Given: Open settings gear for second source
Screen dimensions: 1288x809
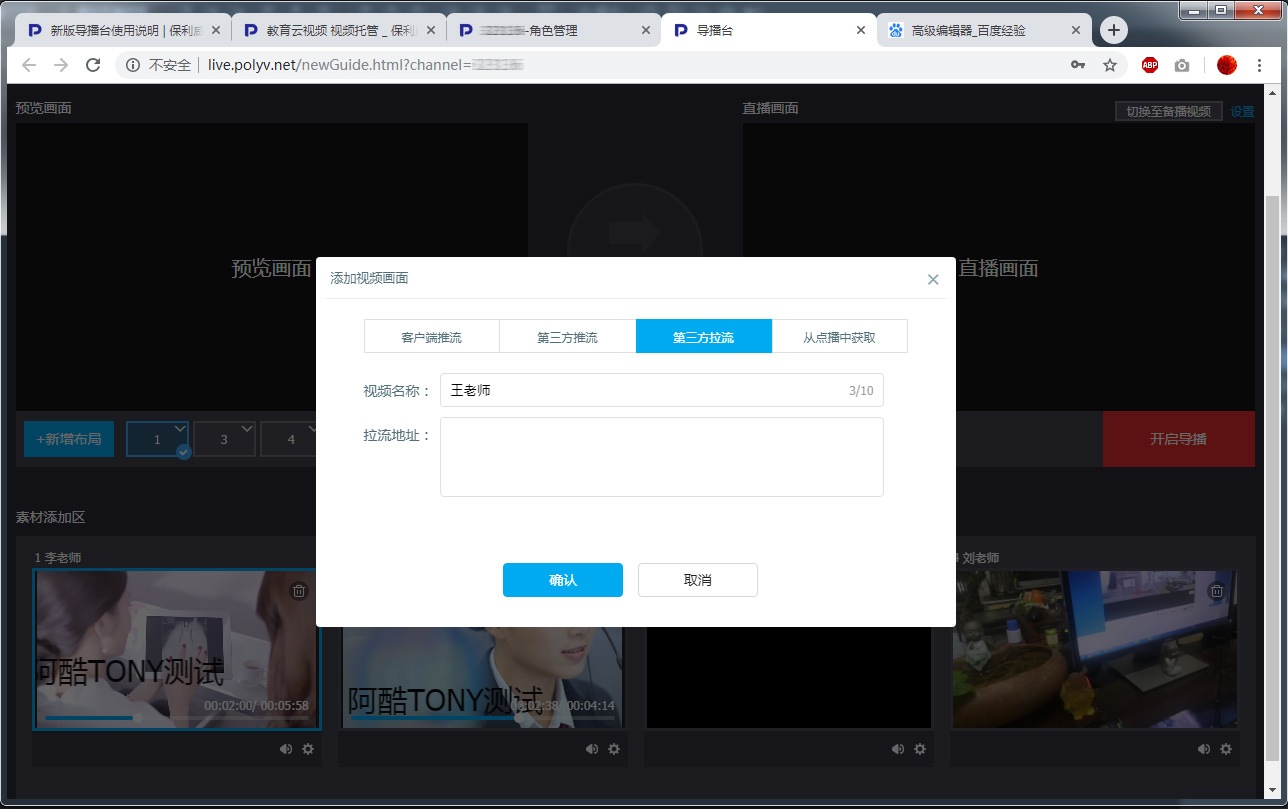Looking at the screenshot, I should [x=614, y=749].
